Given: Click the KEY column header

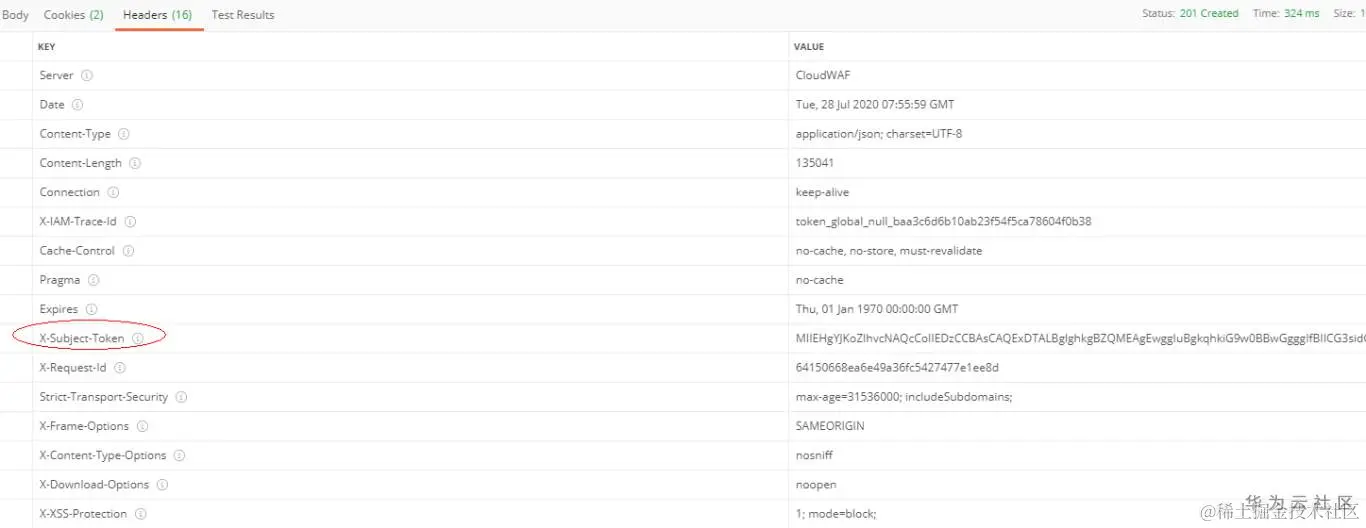Looking at the screenshot, I should 47,47.
